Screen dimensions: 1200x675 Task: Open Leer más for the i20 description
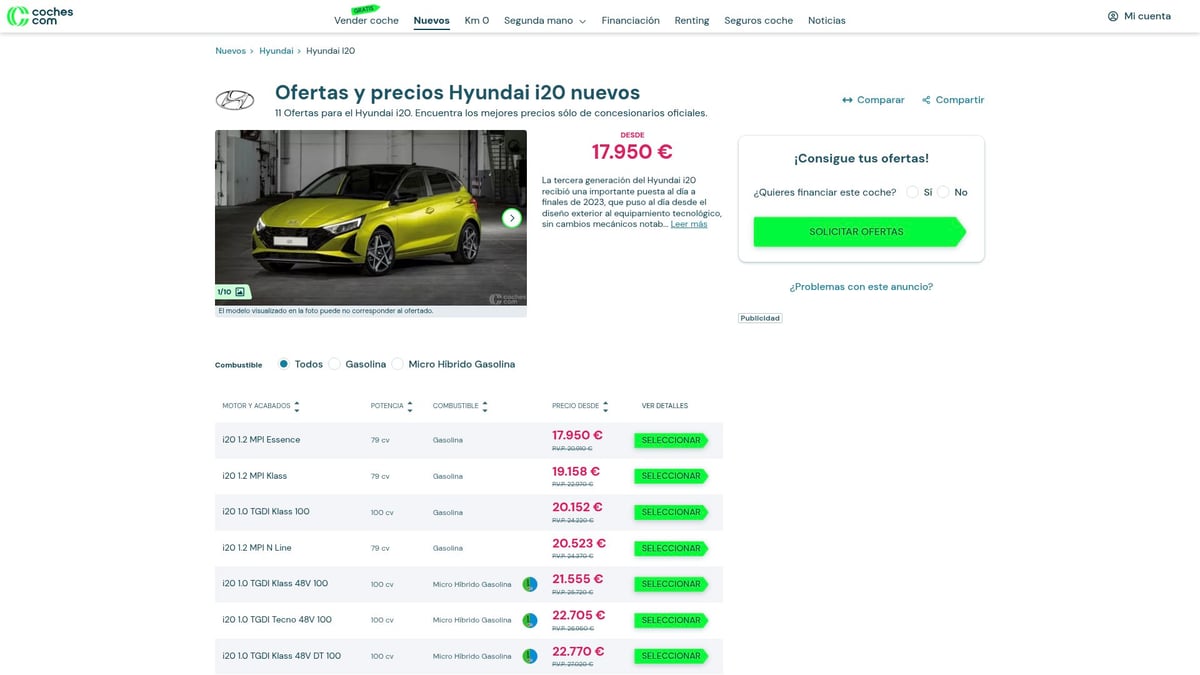click(x=687, y=223)
